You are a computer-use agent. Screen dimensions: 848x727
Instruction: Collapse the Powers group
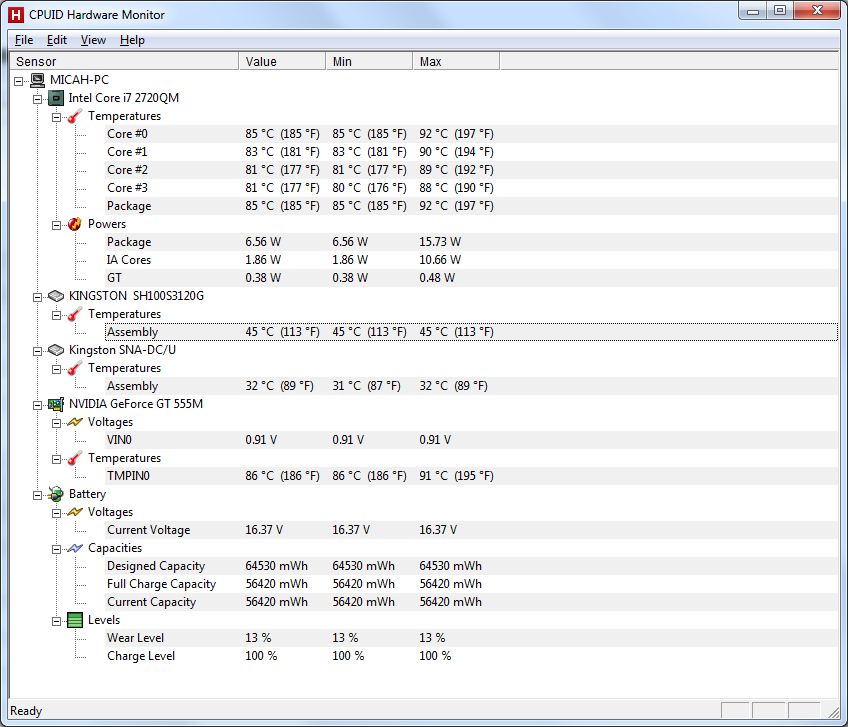(56, 225)
